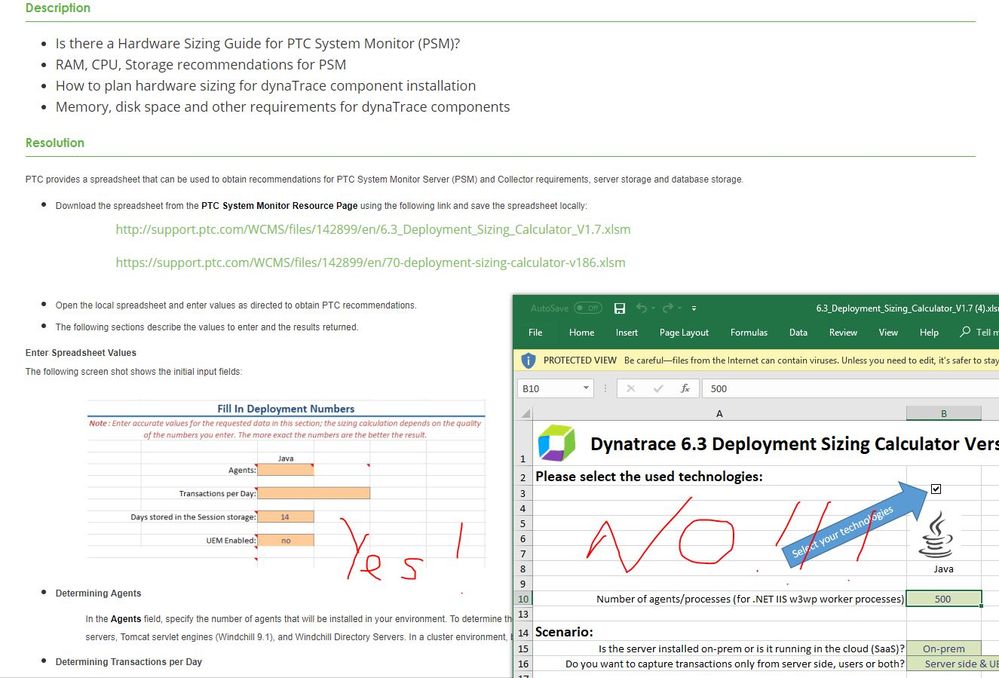Select row 14 header
The height and width of the screenshot is (678, 999).
click(x=523, y=633)
